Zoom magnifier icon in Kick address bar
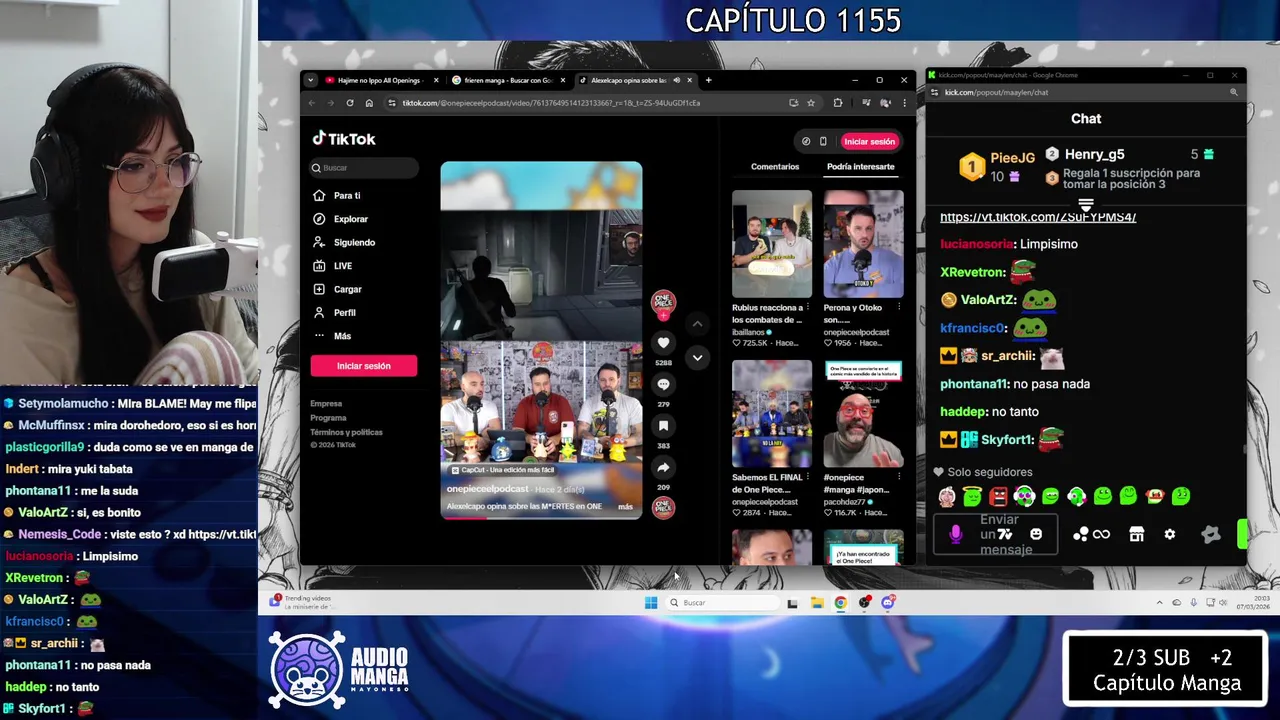 point(1234,92)
